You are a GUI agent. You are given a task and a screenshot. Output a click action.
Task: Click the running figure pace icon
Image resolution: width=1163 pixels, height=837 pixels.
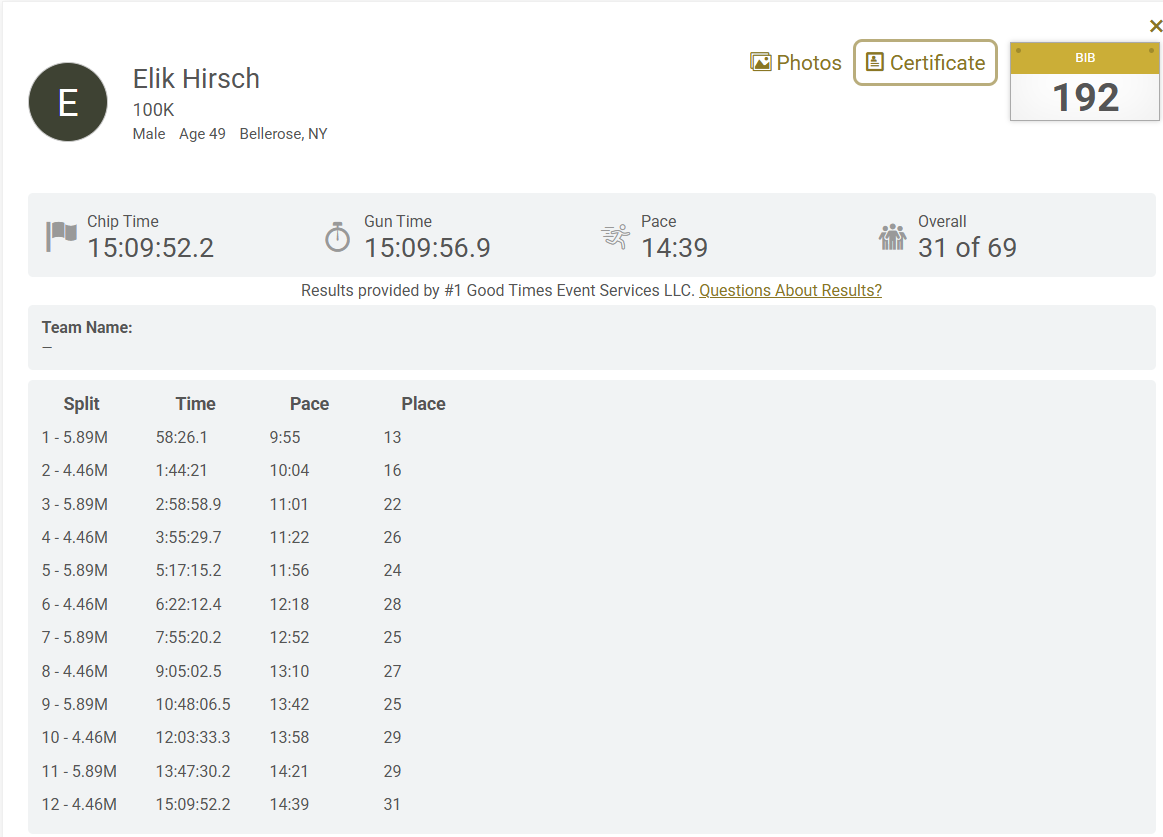point(615,237)
